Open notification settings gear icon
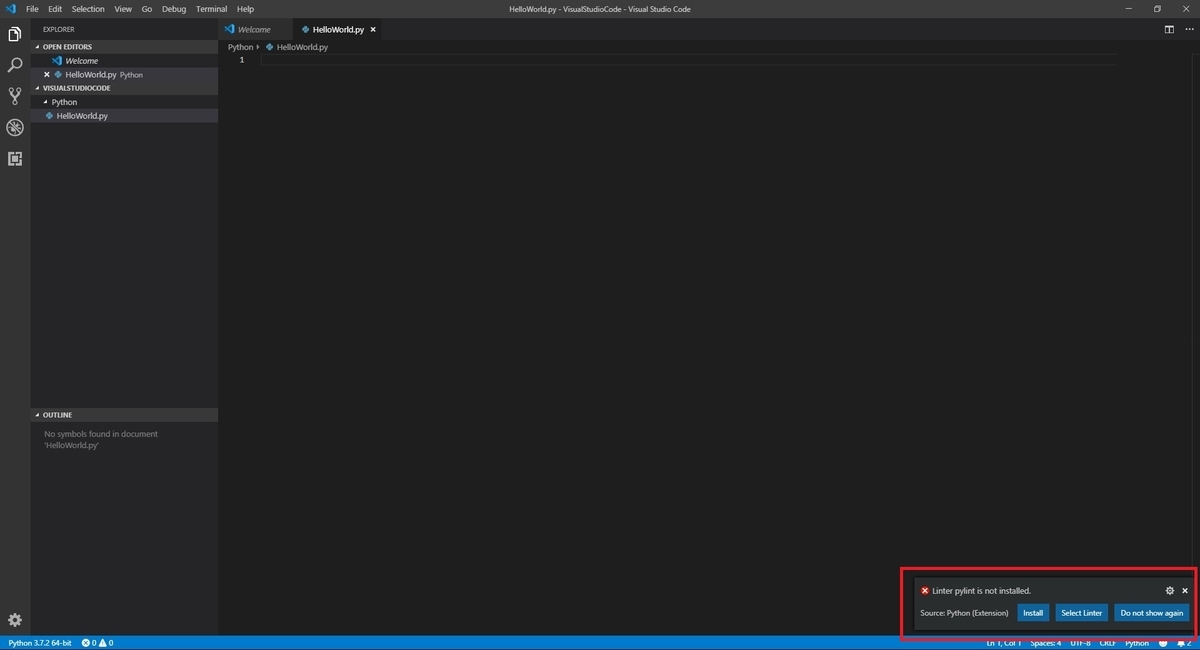The width and height of the screenshot is (1200, 650). 1170,591
